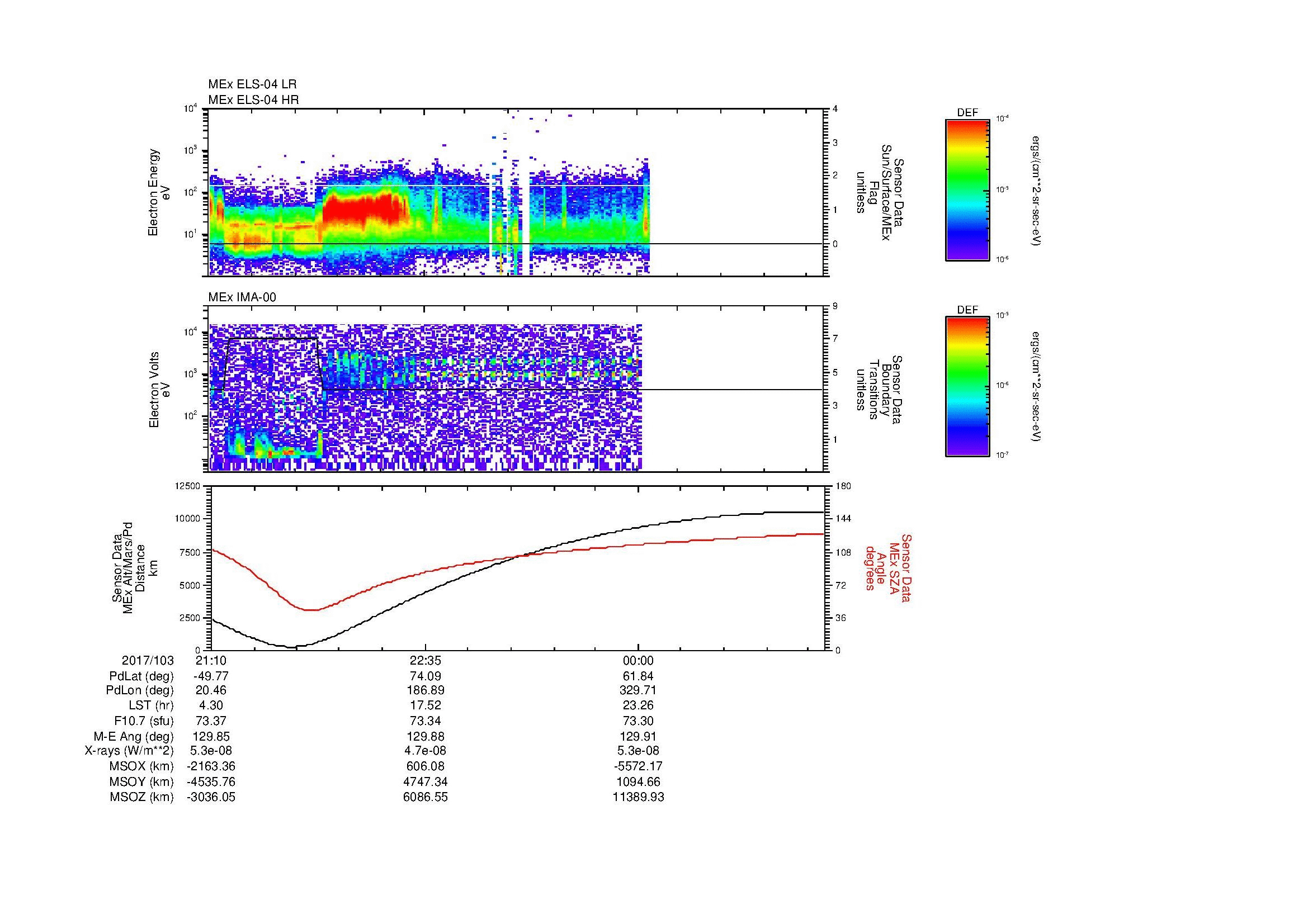Click M-E Ang value '129.88'

pyautogui.click(x=426, y=737)
